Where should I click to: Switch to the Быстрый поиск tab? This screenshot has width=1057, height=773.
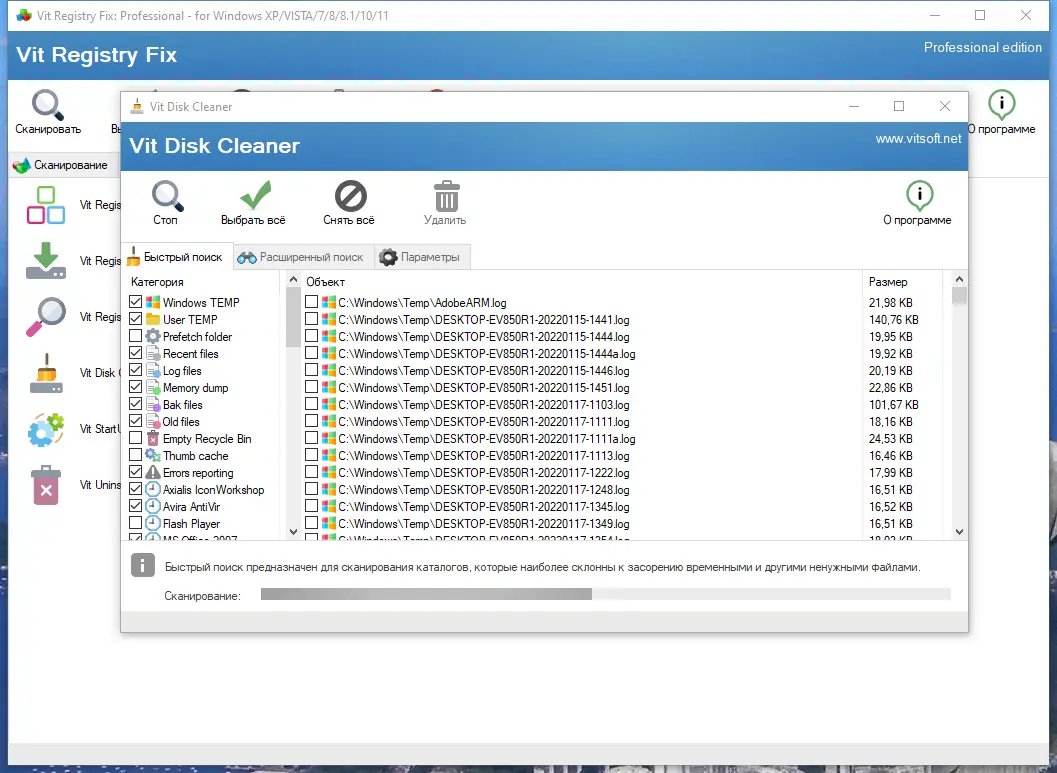click(x=178, y=257)
